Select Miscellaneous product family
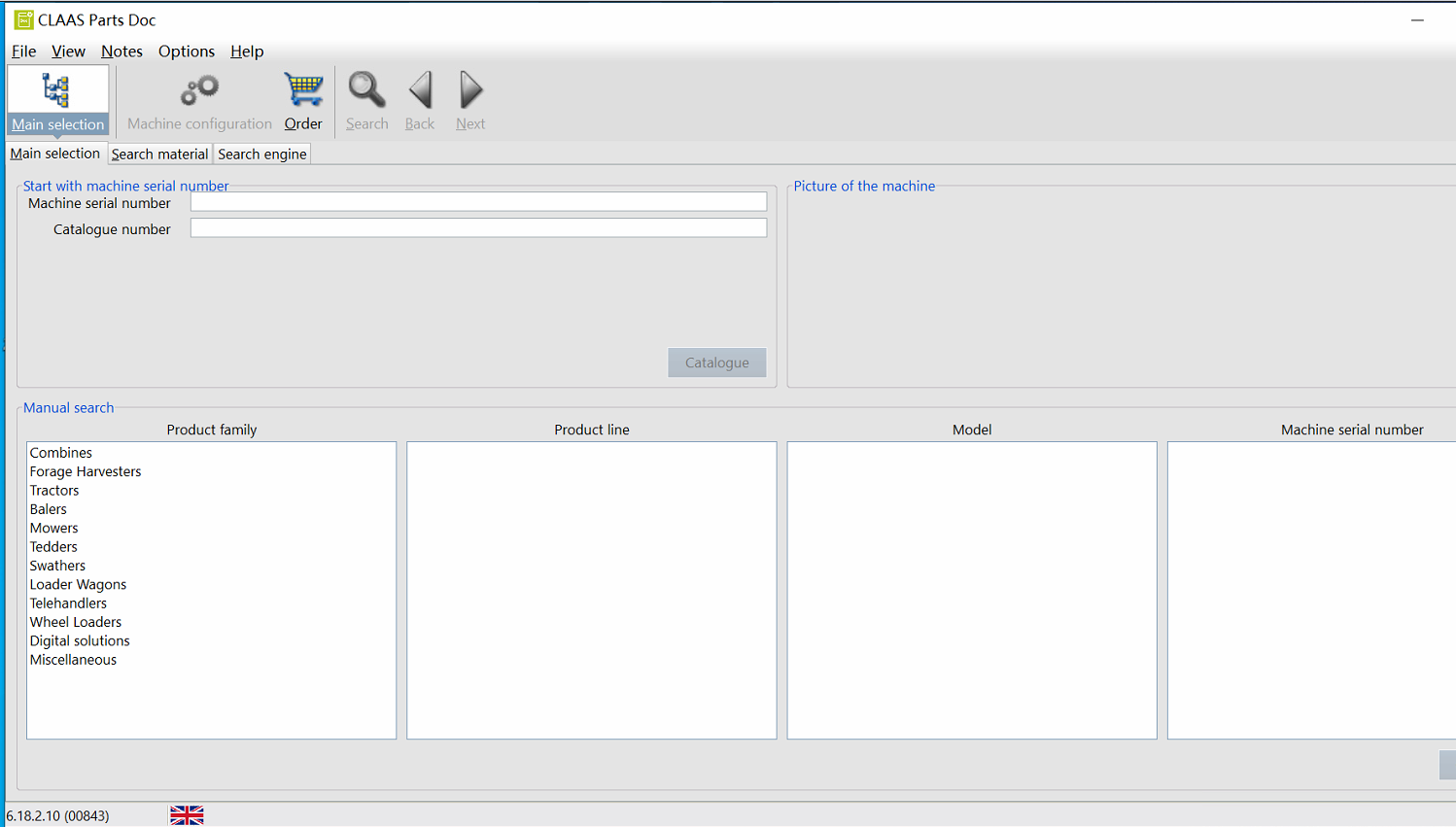 (211, 660)
